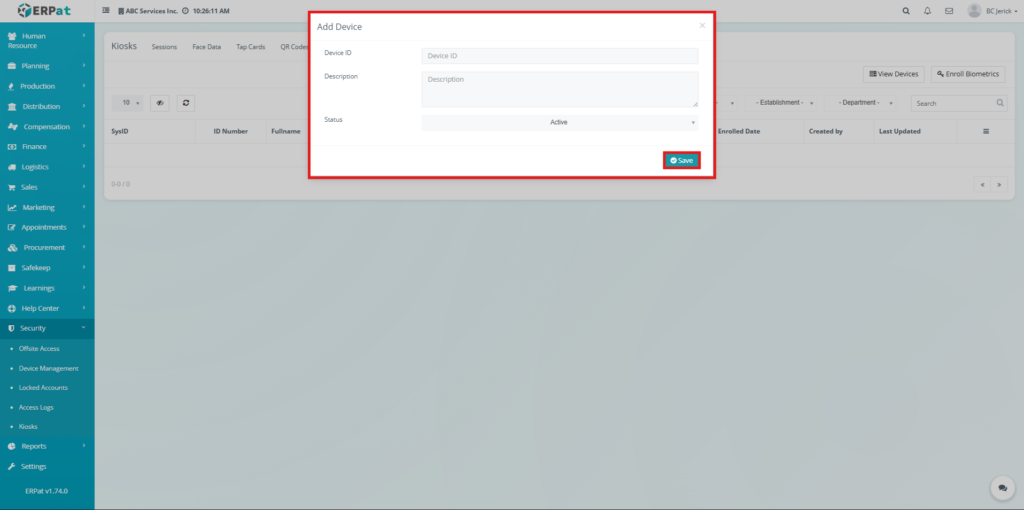The height and width of the screenshot is (510, 1024).
Task: Open the page size dropdown showing 10
Action: (x=127, y=103)
